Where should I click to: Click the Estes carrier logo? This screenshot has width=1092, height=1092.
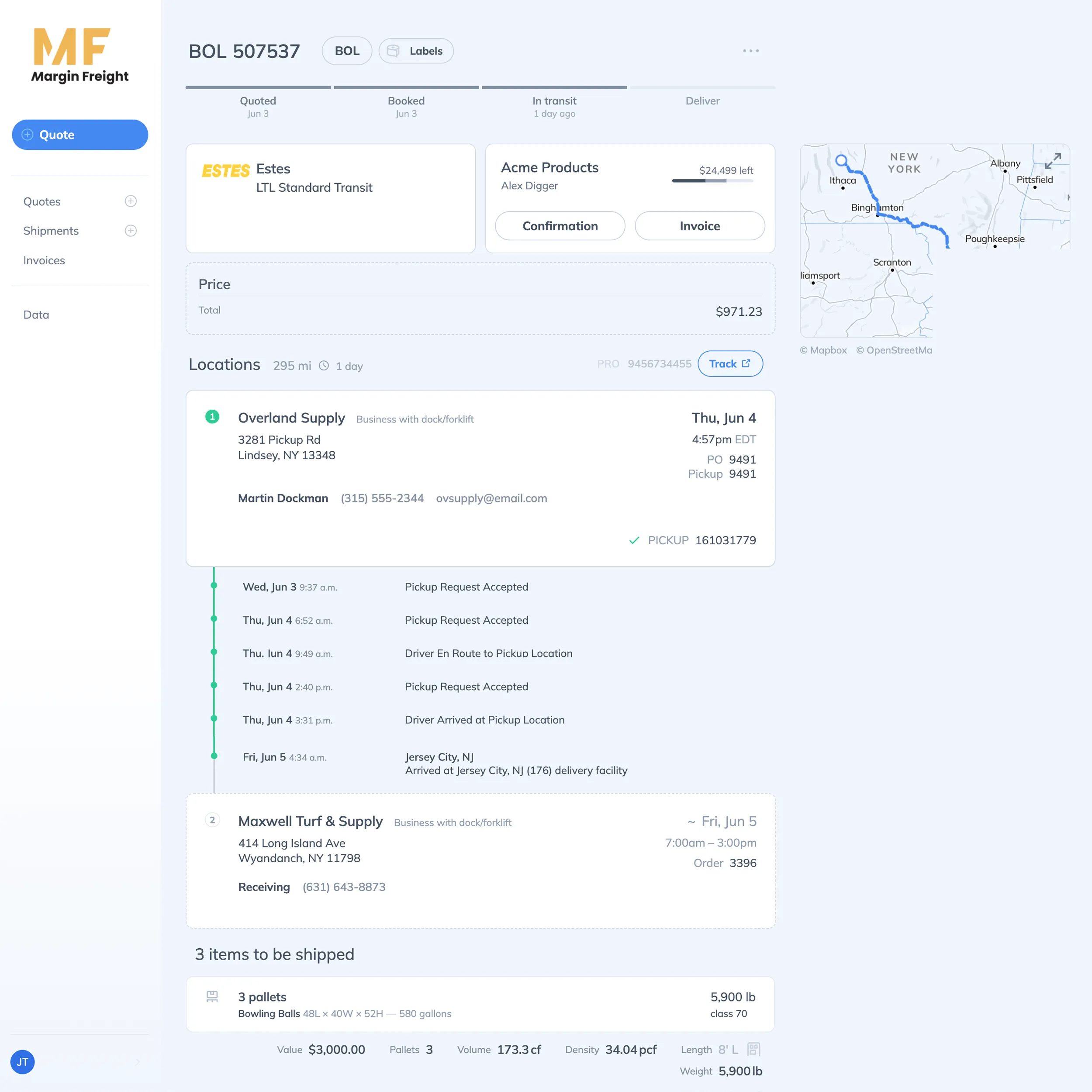[225, 170]
